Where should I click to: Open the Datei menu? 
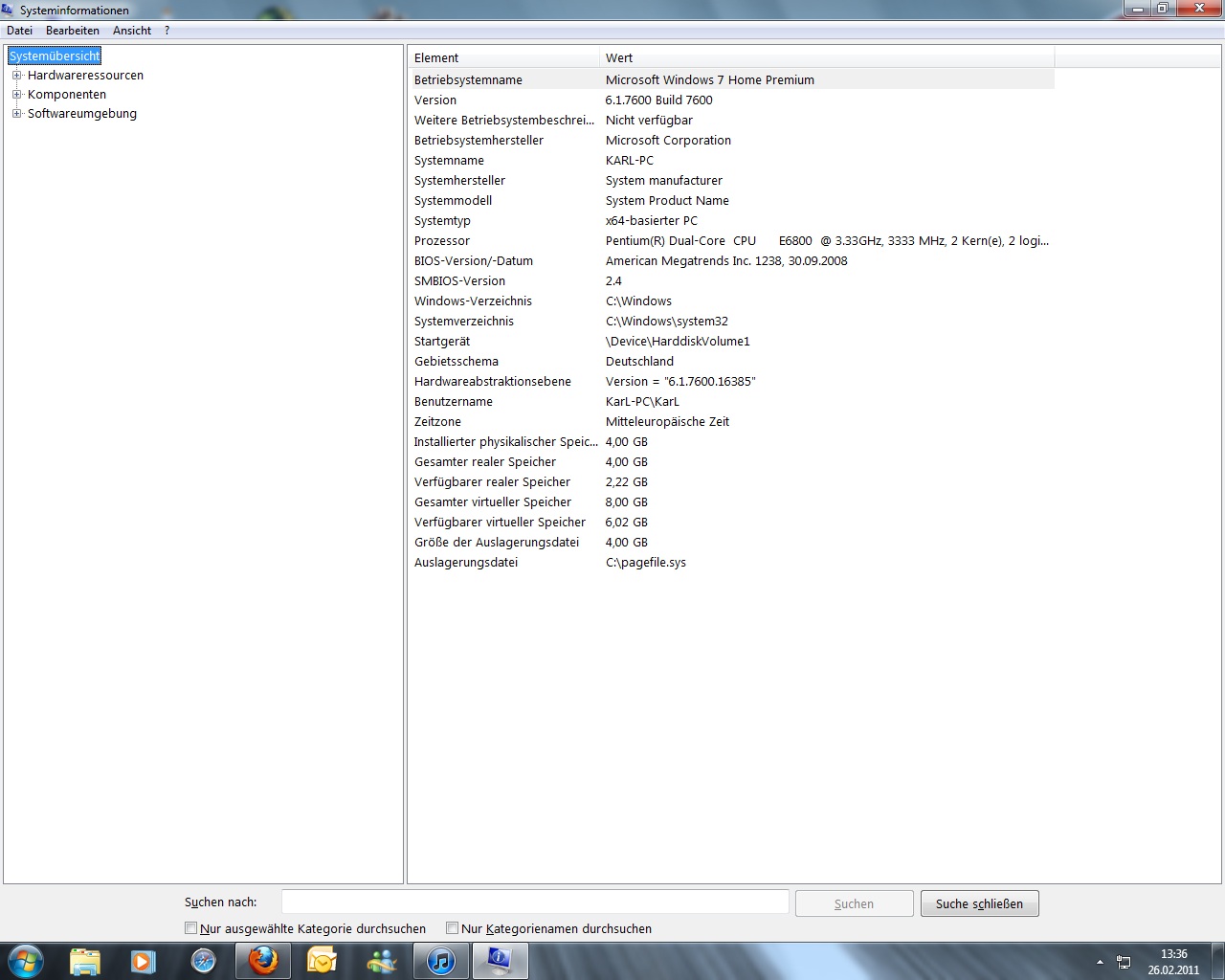click(19, 31)
